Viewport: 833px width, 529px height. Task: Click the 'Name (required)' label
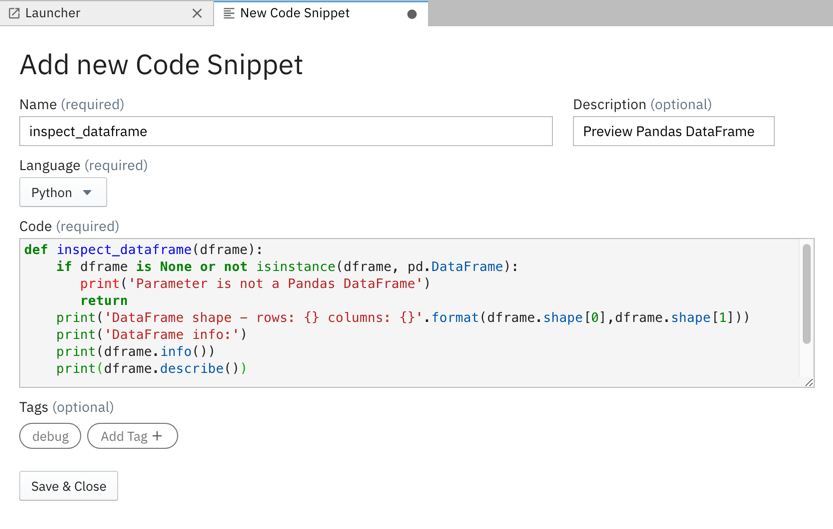pyautogui.click(x=72, y=104)
